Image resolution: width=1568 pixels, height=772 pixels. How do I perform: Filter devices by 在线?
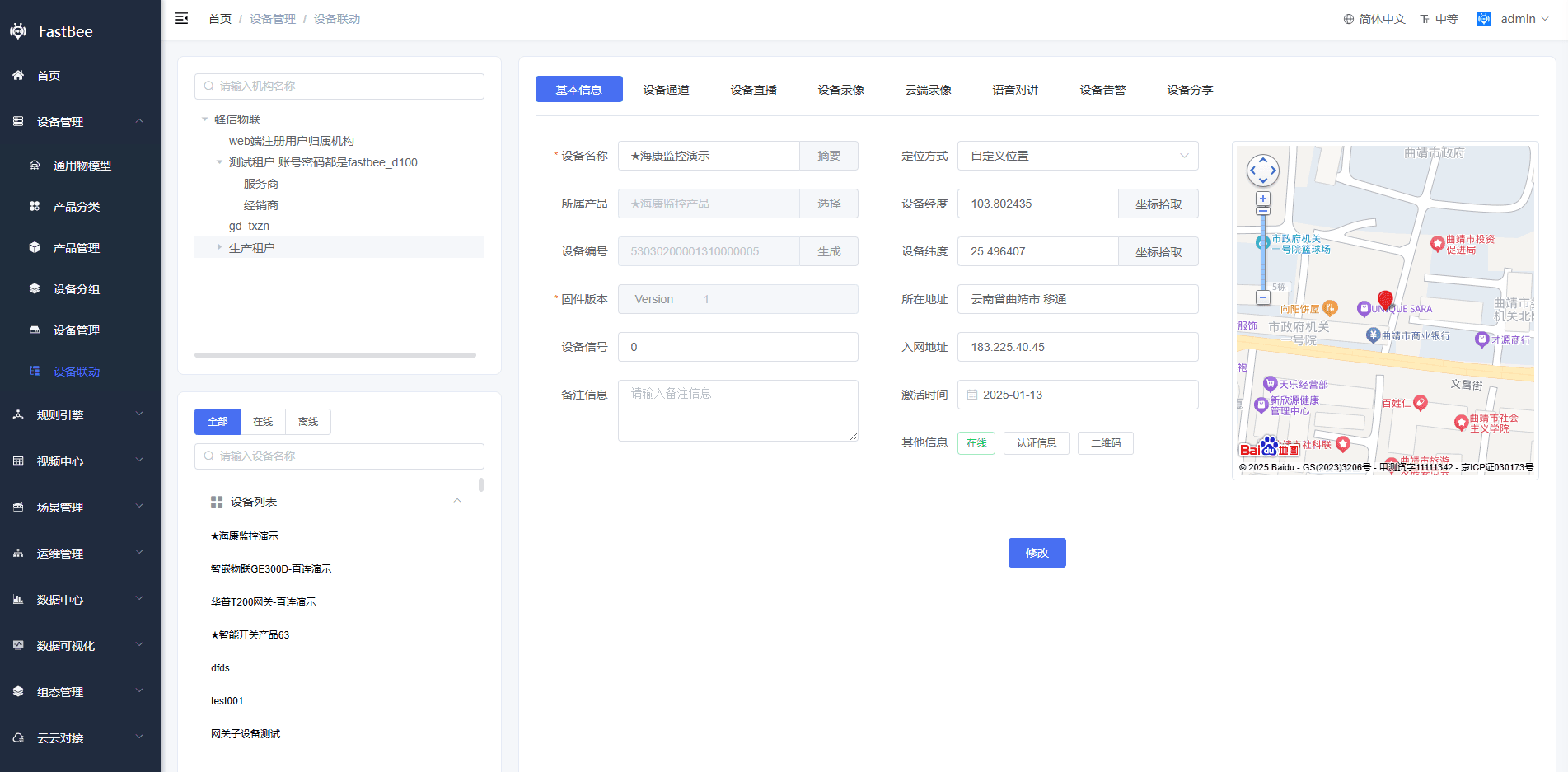pos(263,422)
